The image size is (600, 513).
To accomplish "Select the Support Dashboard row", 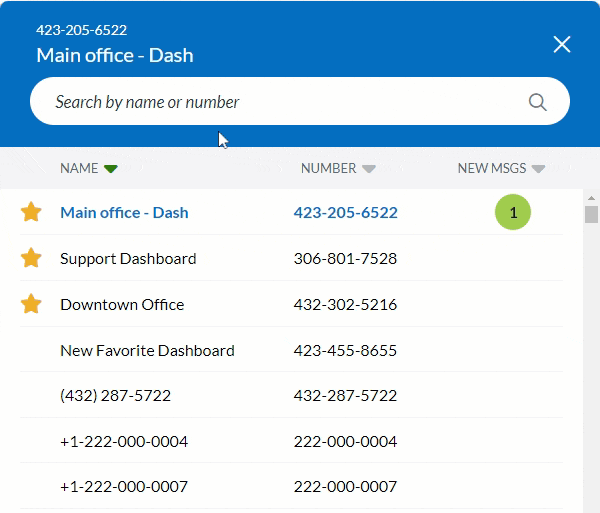I will (x=128, y=258).
